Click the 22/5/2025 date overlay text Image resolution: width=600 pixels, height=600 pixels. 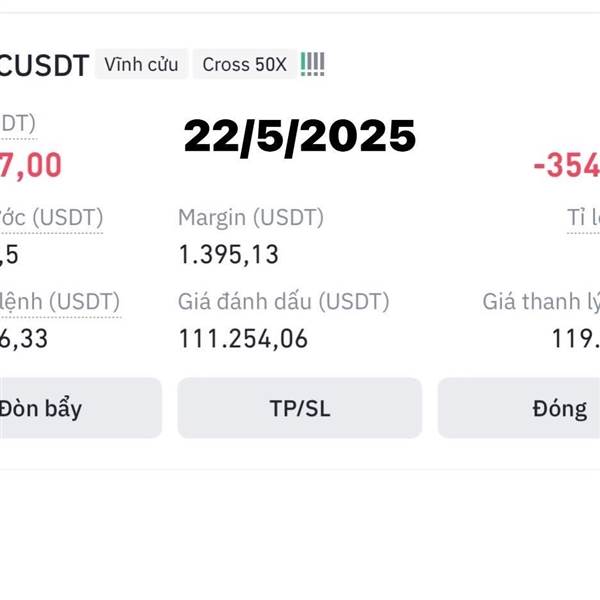(300, 136)
